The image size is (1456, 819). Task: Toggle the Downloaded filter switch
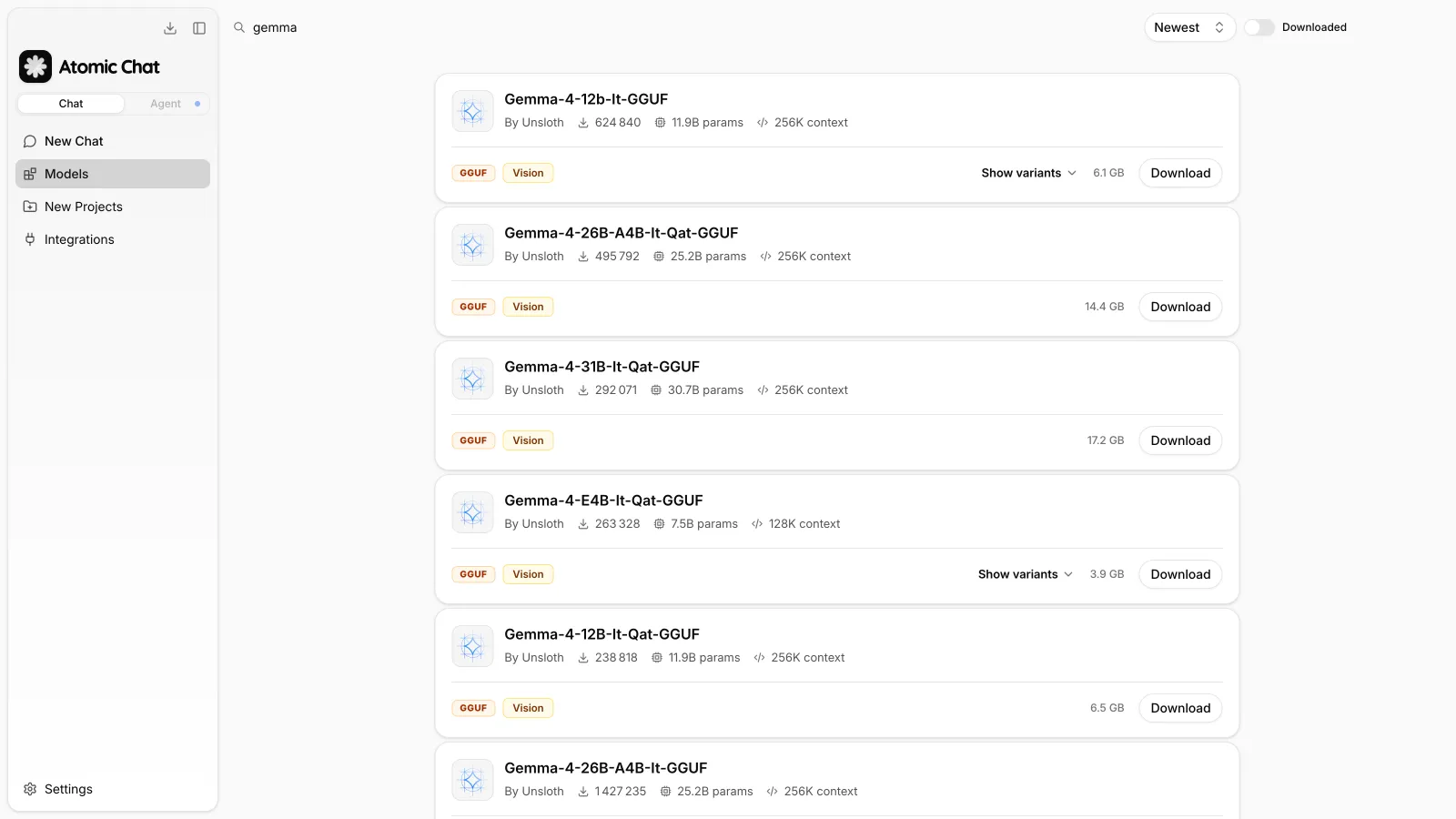tap(1259, 27)
